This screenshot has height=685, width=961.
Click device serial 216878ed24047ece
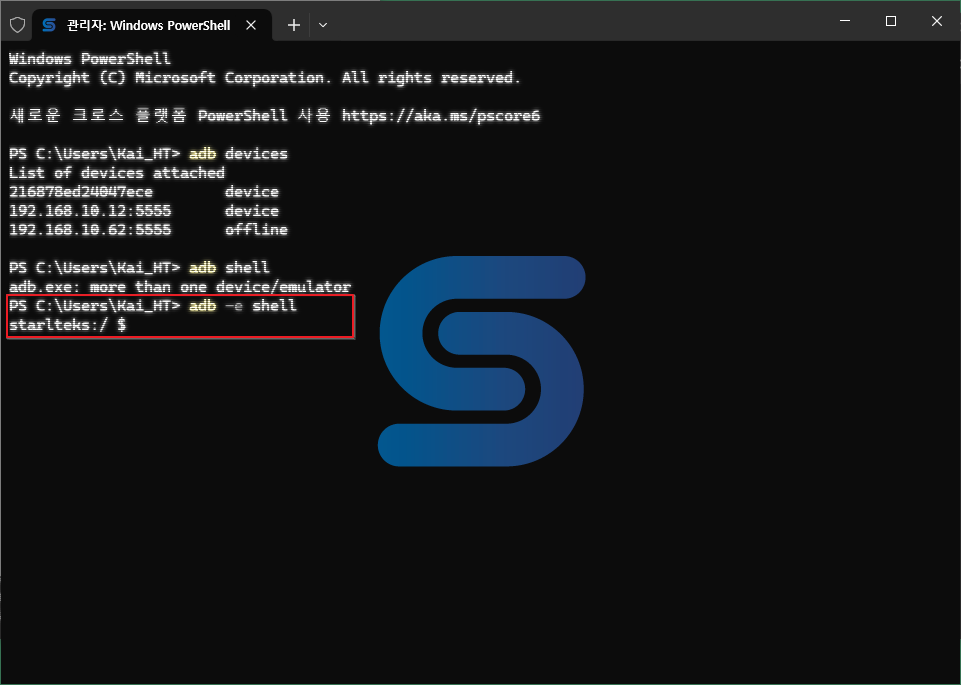(x=81, y=192)
